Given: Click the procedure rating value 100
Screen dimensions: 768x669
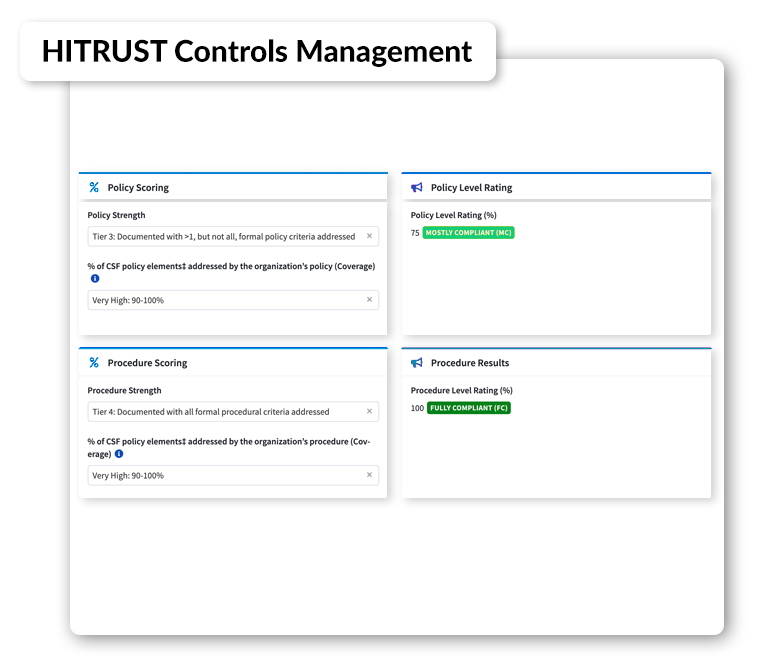Looking at the screenshot, I should 417,408.
